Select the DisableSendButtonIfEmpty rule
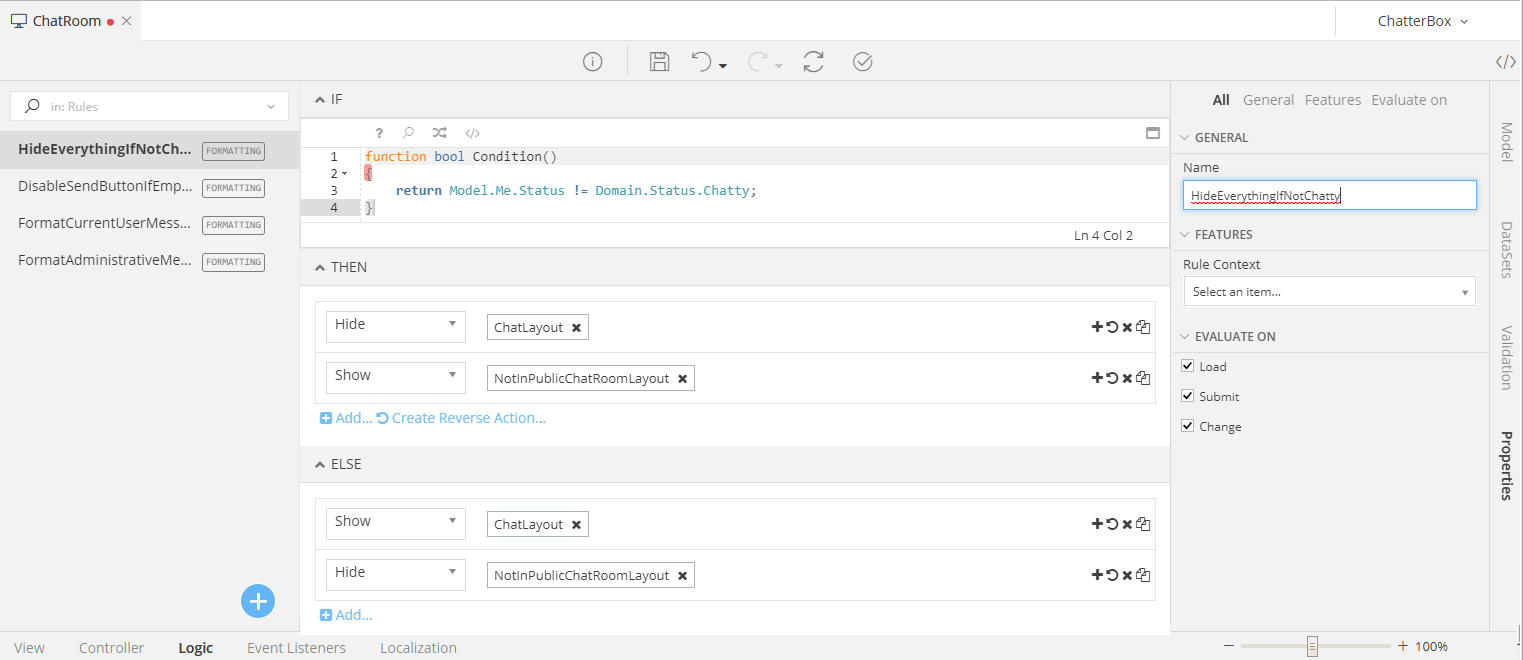The width and height of the screenshot is (1523, 660). pos(105,186)
